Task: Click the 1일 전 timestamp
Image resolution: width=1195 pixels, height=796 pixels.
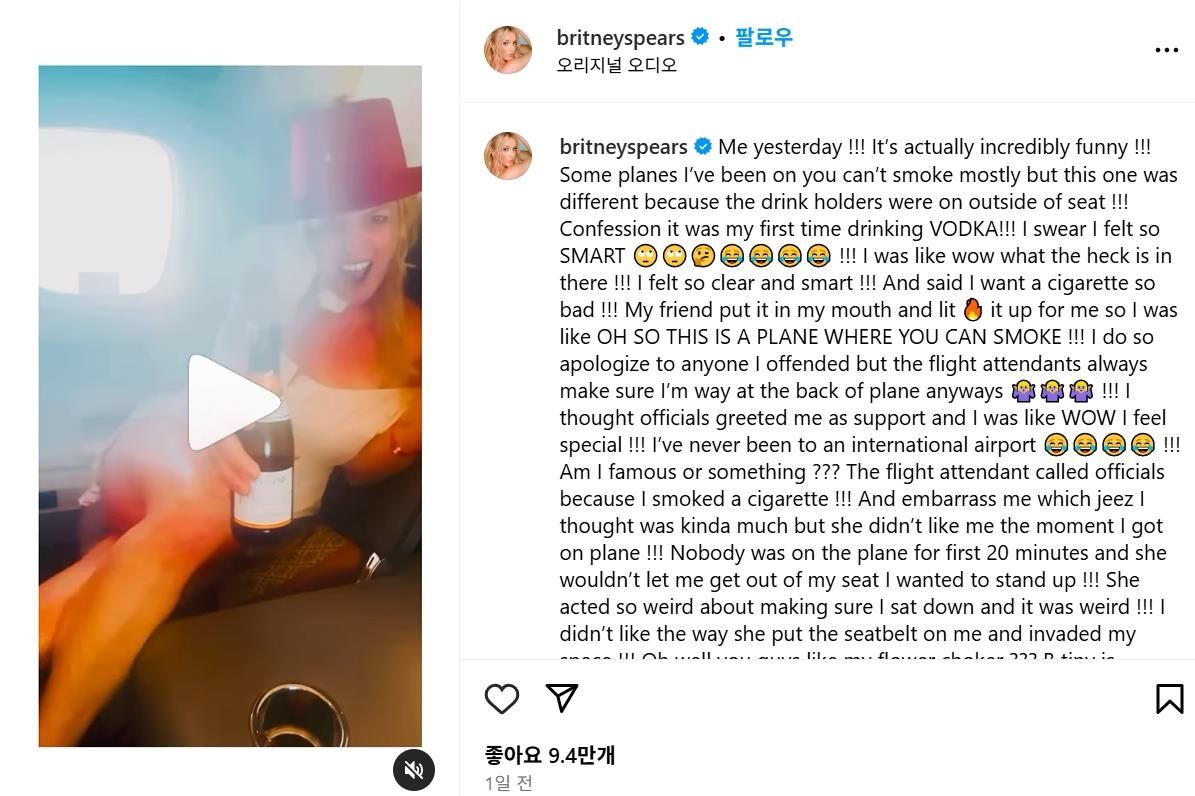Action: 508,783
